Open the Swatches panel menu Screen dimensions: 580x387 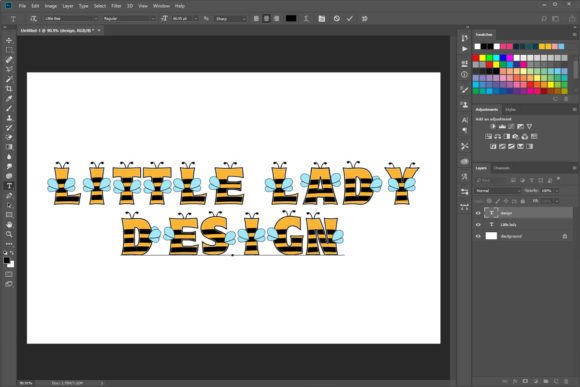coord(574,34)
